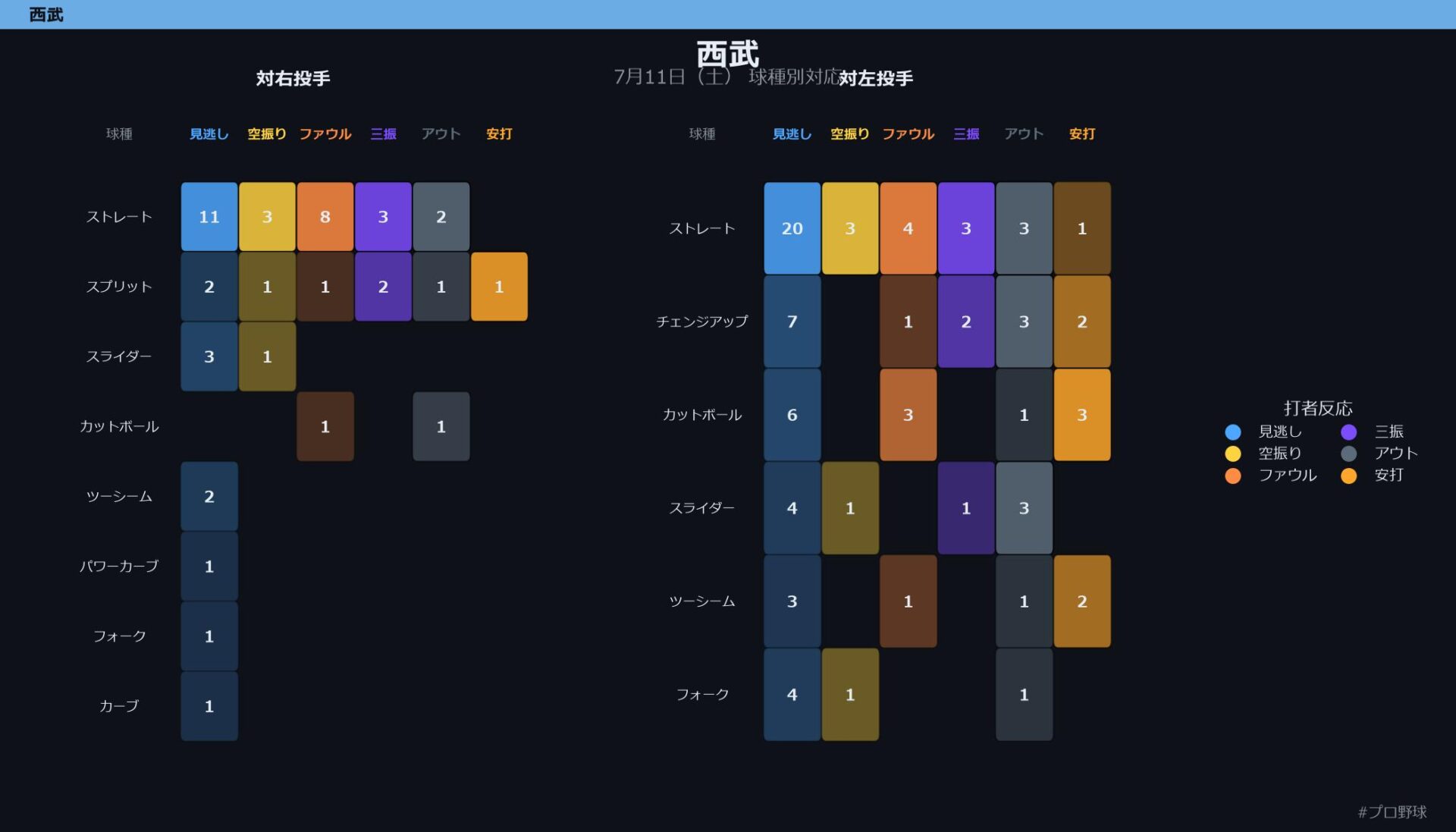Image resolution: width=1456 pixels, height=832 pixels.
Task: Click the yellow 空振り legend dot
Action: [x=1233, y=454]
